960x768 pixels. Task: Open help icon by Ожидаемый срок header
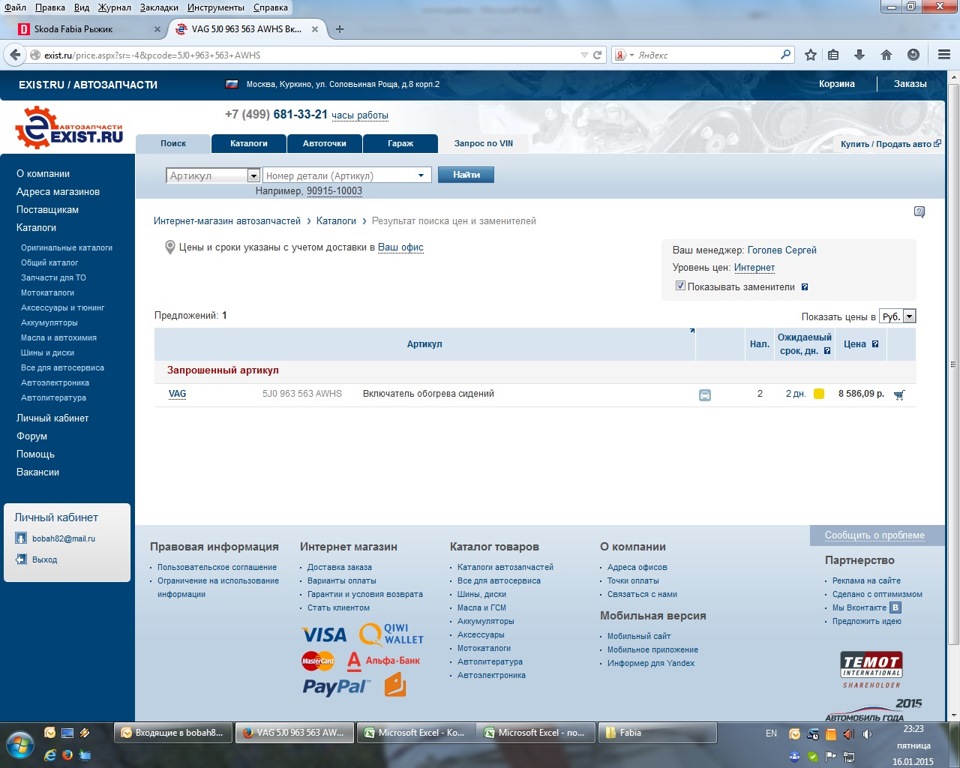pyautogui.click(x=827, y=351)
